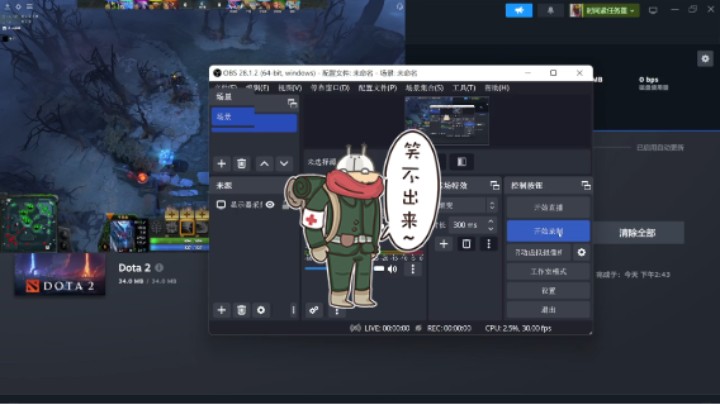Open source properties gear in Sources panel

tap(261, 310)
